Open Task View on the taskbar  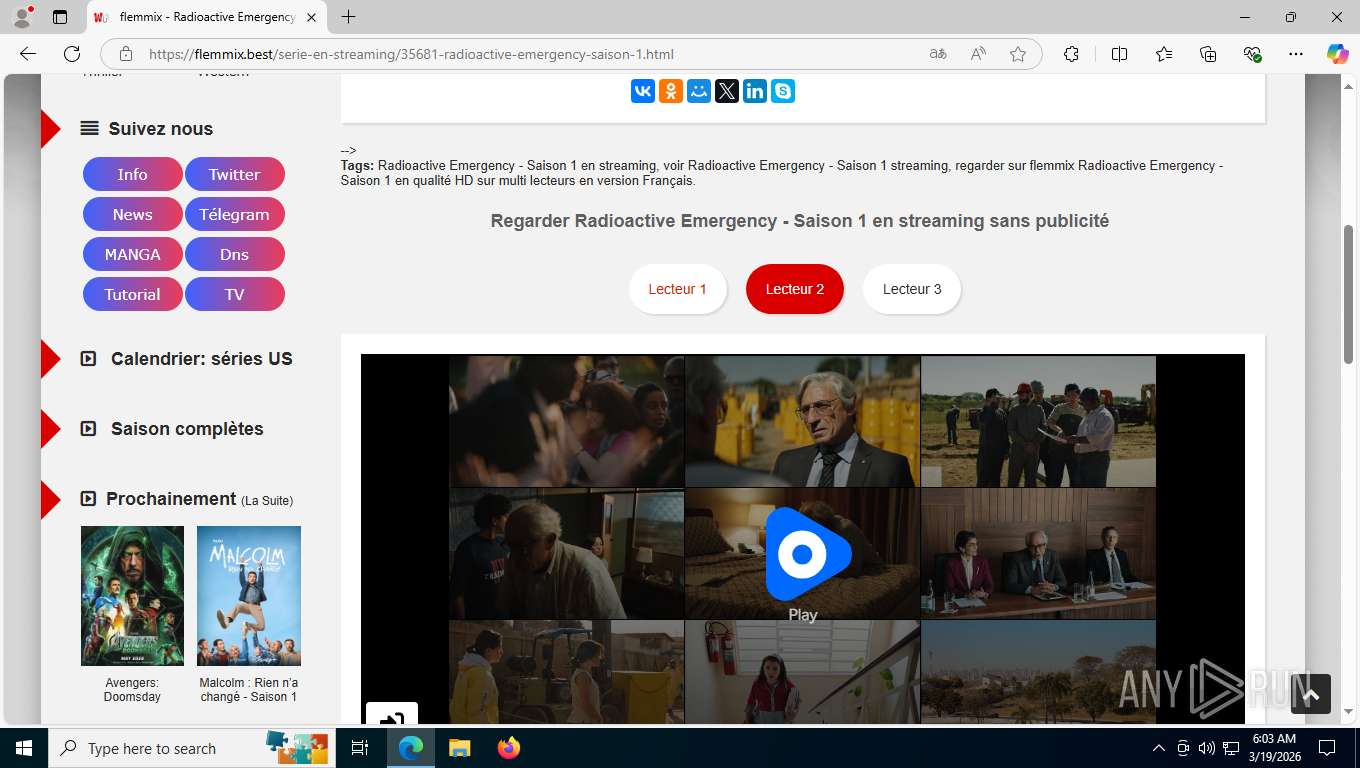click(360, 748)
